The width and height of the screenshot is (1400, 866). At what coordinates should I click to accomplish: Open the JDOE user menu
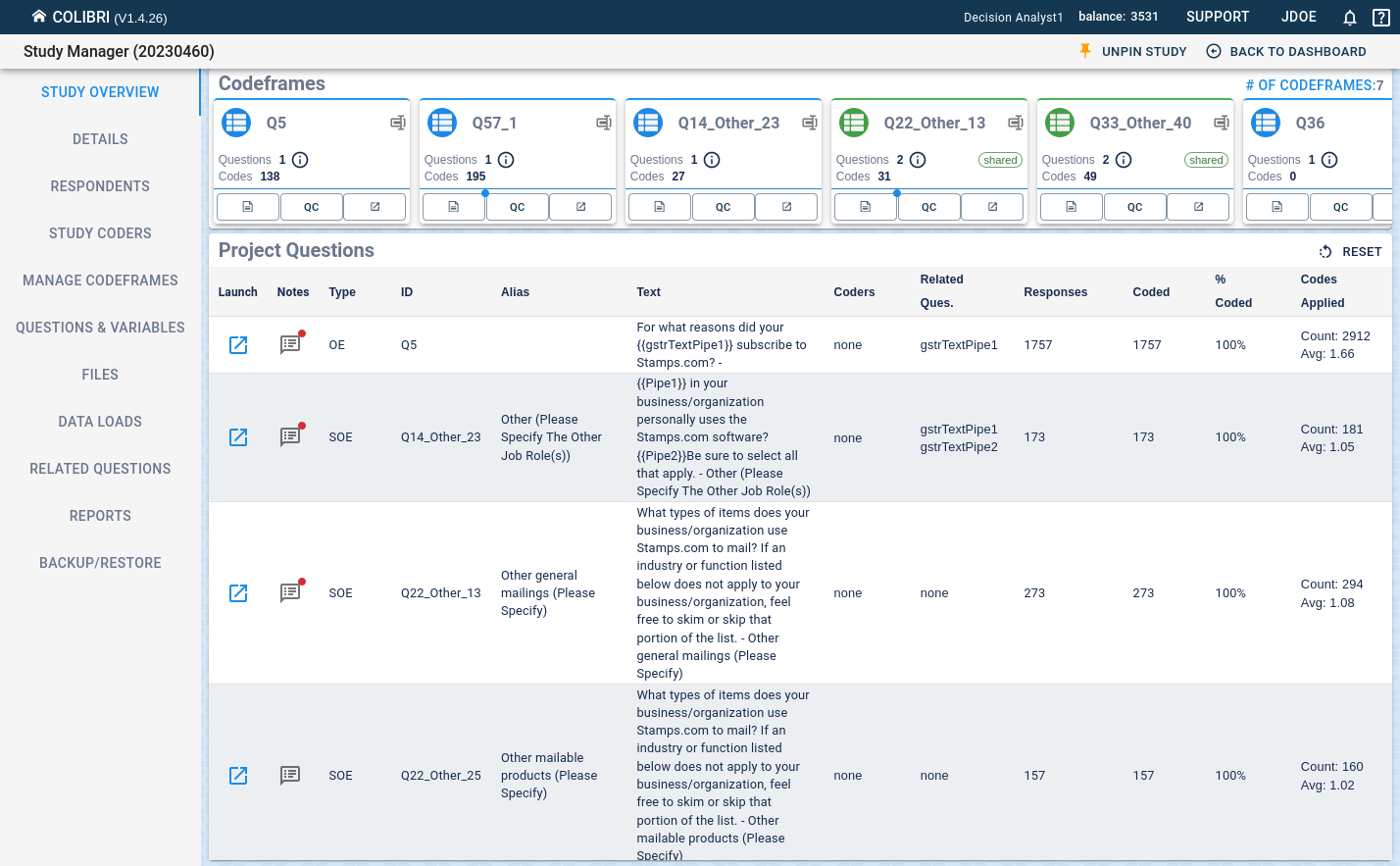[x=1298, y=17]
